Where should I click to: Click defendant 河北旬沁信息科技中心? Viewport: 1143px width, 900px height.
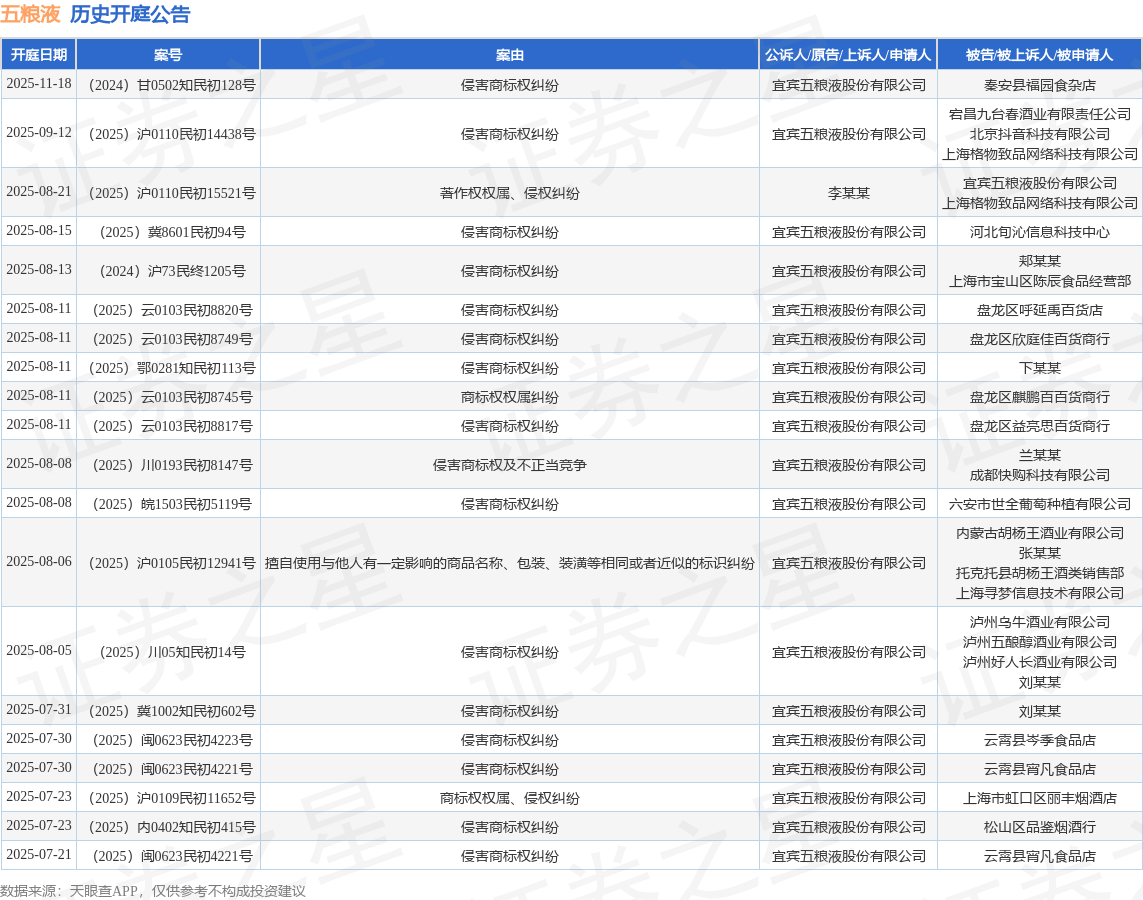1039,232
